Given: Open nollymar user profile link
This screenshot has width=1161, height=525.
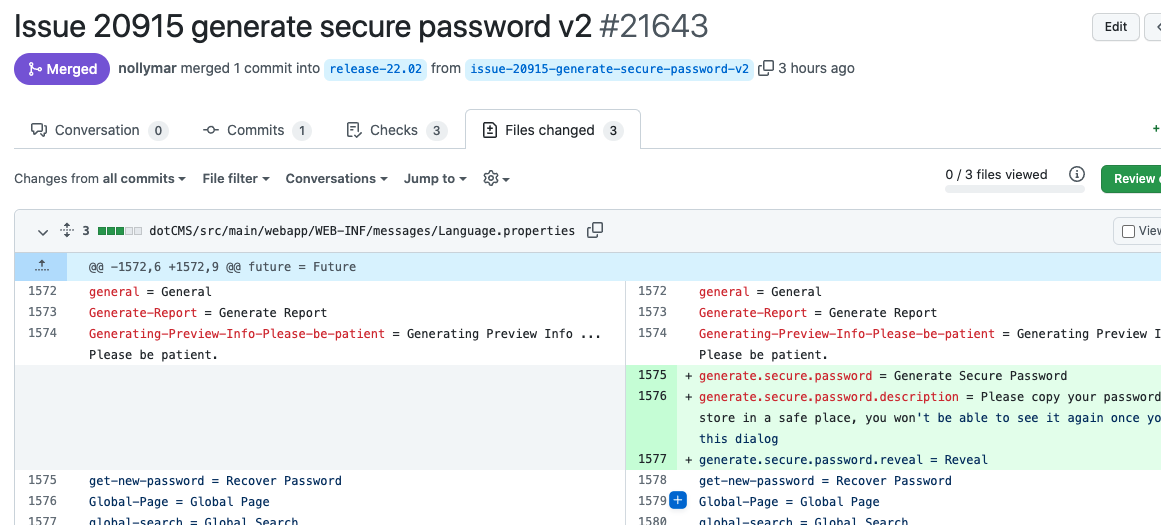Looking at the screenshot, I should point(148,68).
